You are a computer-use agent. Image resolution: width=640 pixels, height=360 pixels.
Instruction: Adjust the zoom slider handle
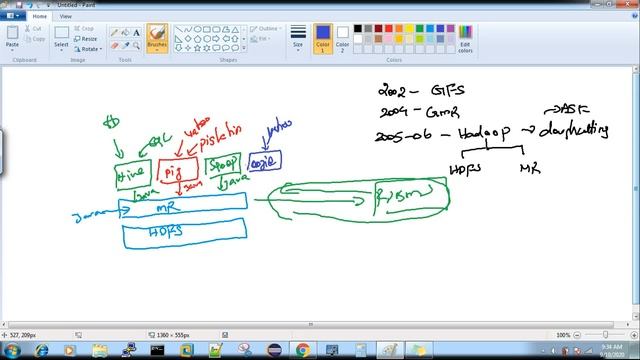(x=605, y=335)
